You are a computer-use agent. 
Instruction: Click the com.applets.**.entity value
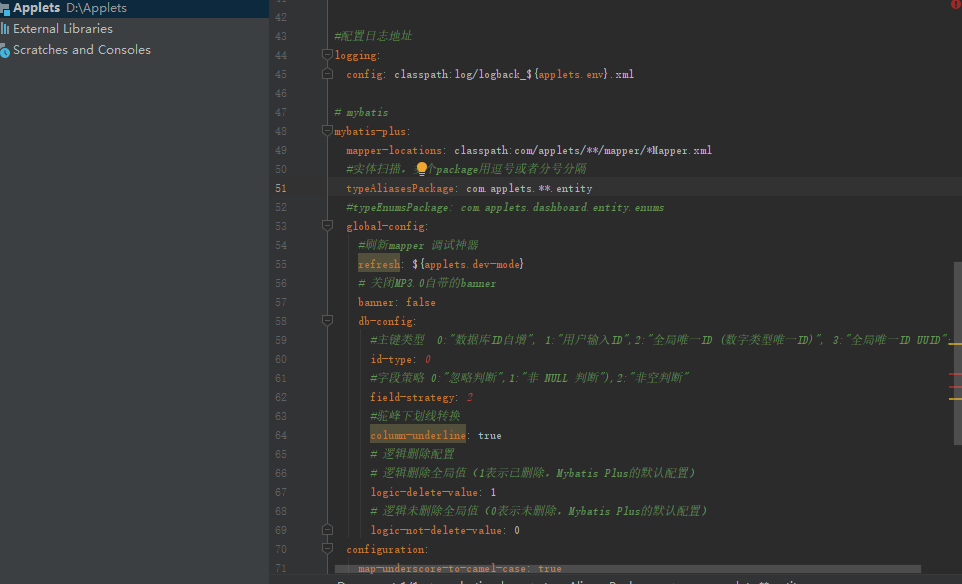[529, 188]
